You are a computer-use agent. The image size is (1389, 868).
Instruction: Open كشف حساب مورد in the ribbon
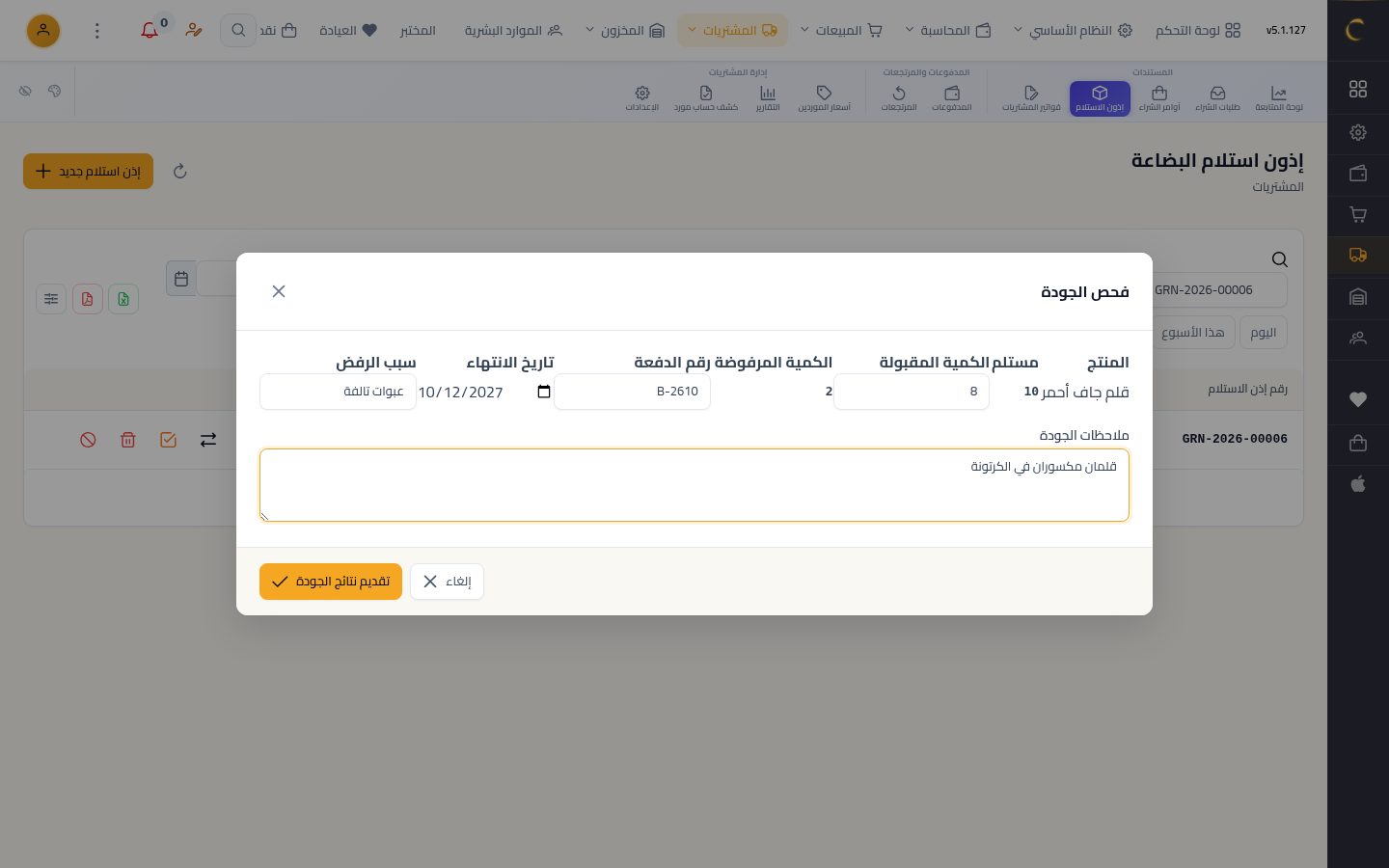(706, 98)
